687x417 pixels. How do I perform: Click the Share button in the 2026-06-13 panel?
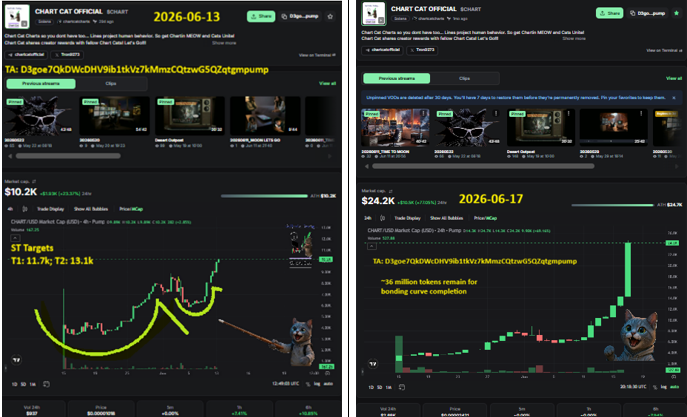click(x=261, y=16)
